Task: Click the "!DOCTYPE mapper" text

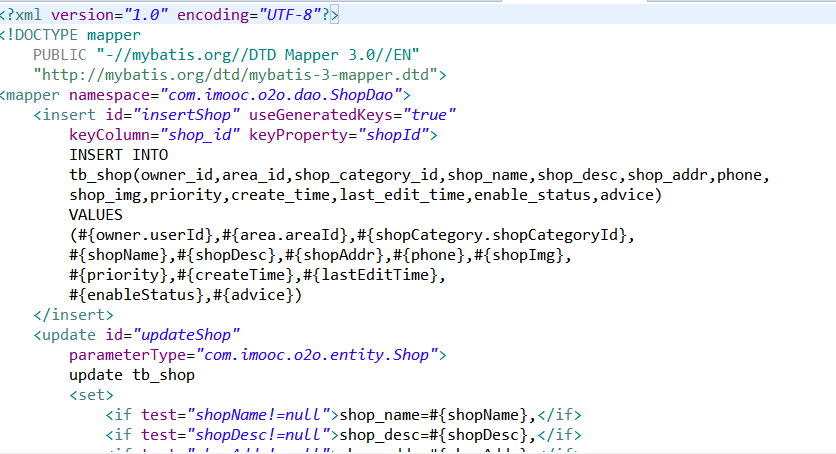Action: [73, 35]
